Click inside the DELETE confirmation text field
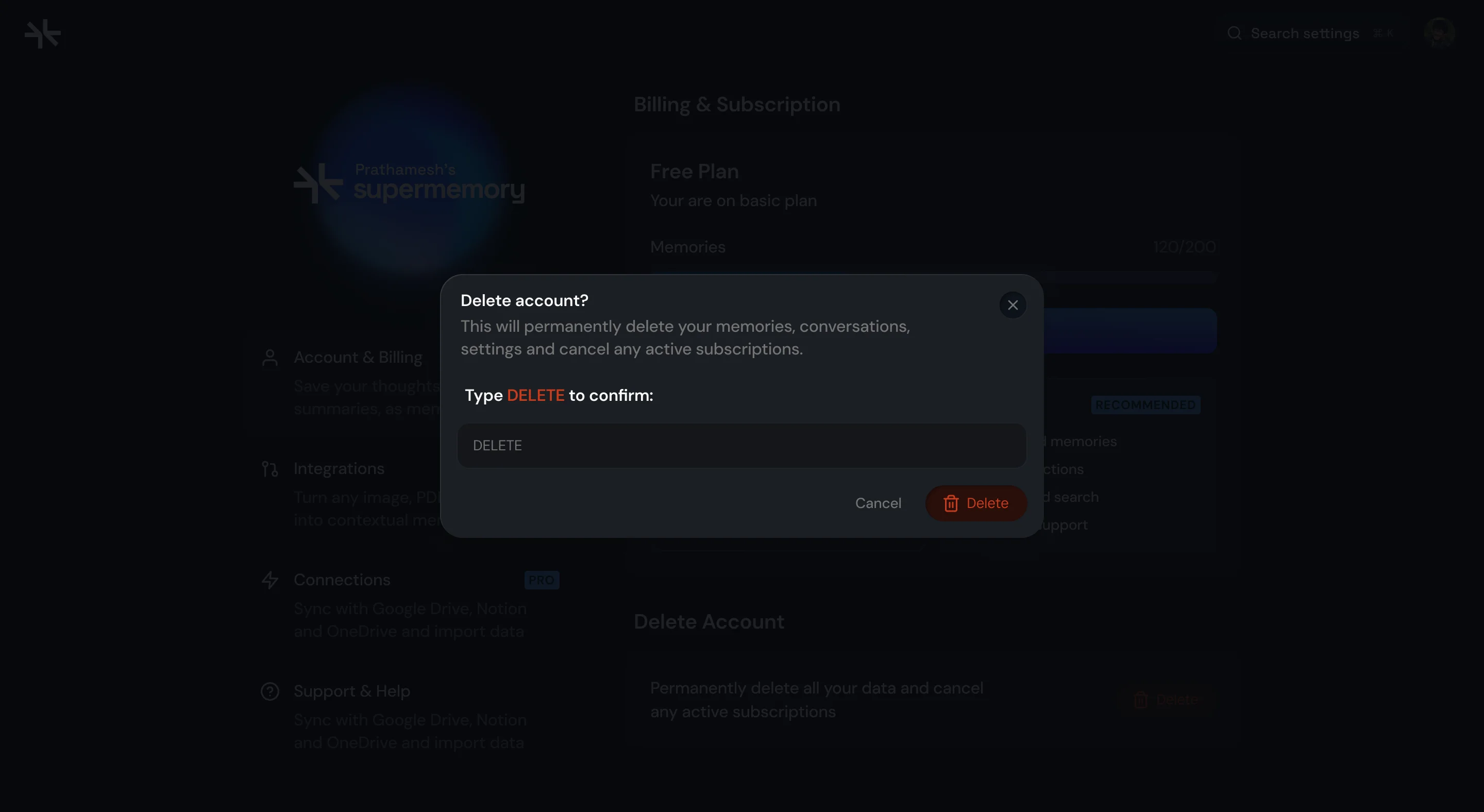This screenshot has width=1484, height=812. pyautogui.click(x=741, y=445)
